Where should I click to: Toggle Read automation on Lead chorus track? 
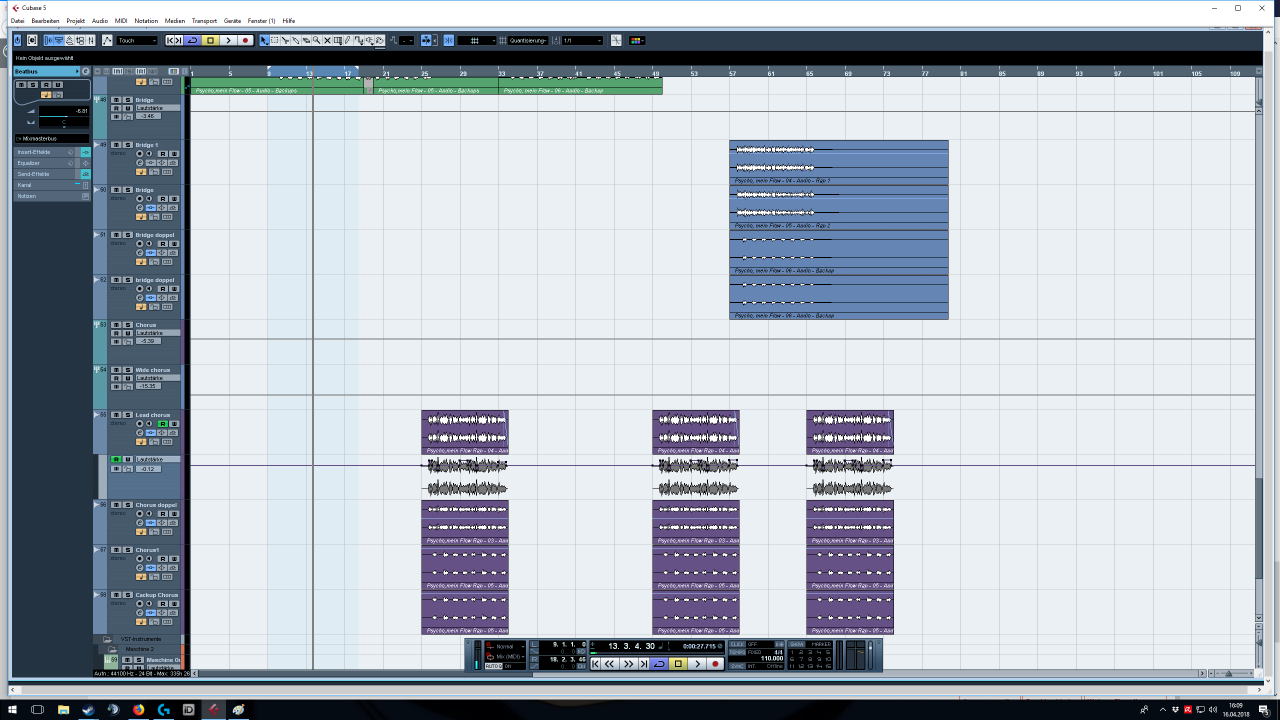(162, 424)
